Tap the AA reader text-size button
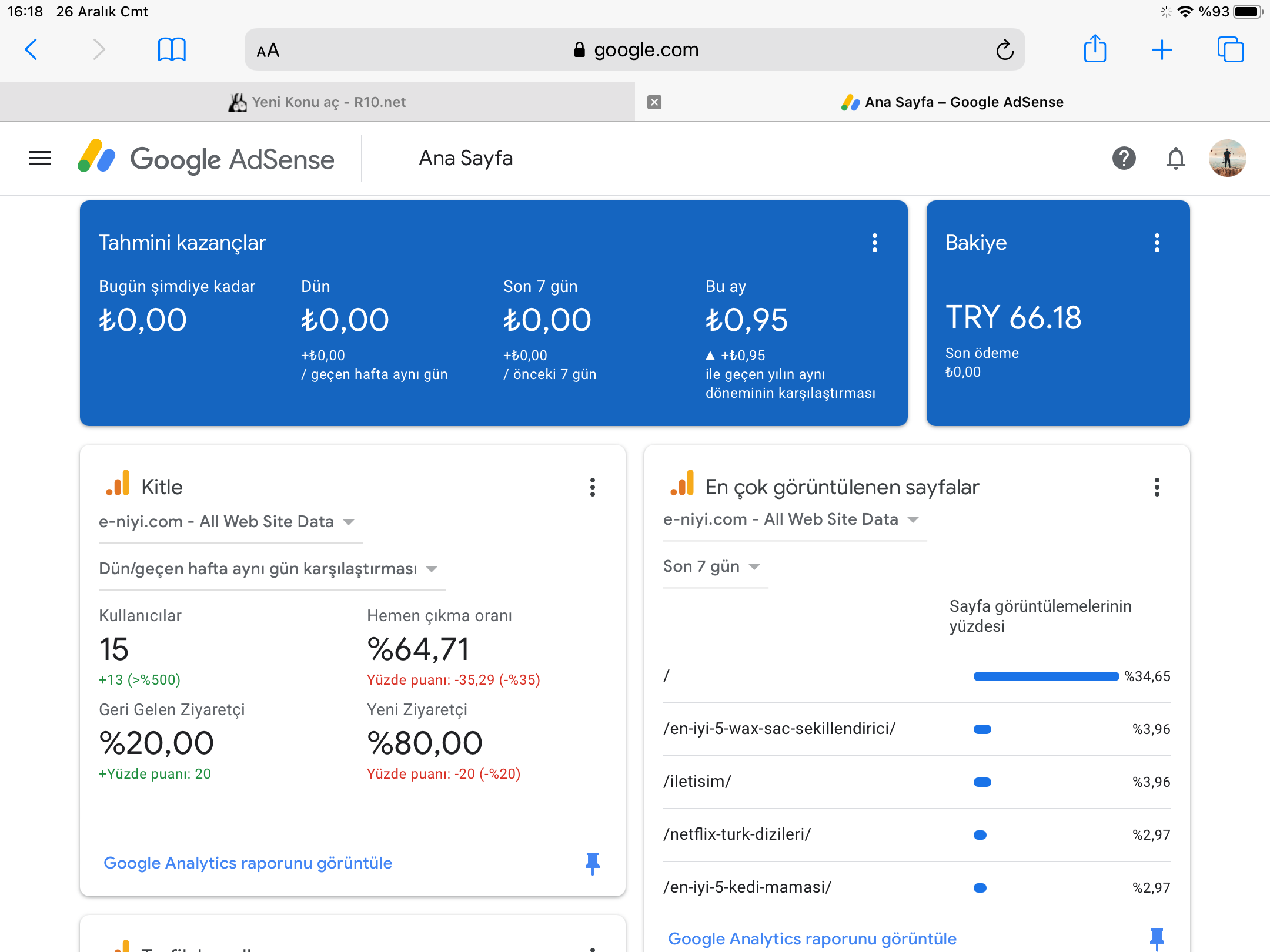Image resolution: width=1270 pixels, height=952 pixels. coord(268,51)
